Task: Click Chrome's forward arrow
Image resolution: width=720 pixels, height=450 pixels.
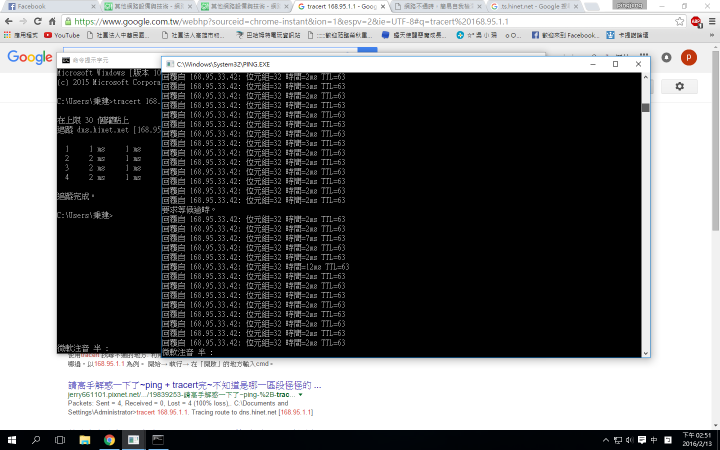Action: coord(23,21)
